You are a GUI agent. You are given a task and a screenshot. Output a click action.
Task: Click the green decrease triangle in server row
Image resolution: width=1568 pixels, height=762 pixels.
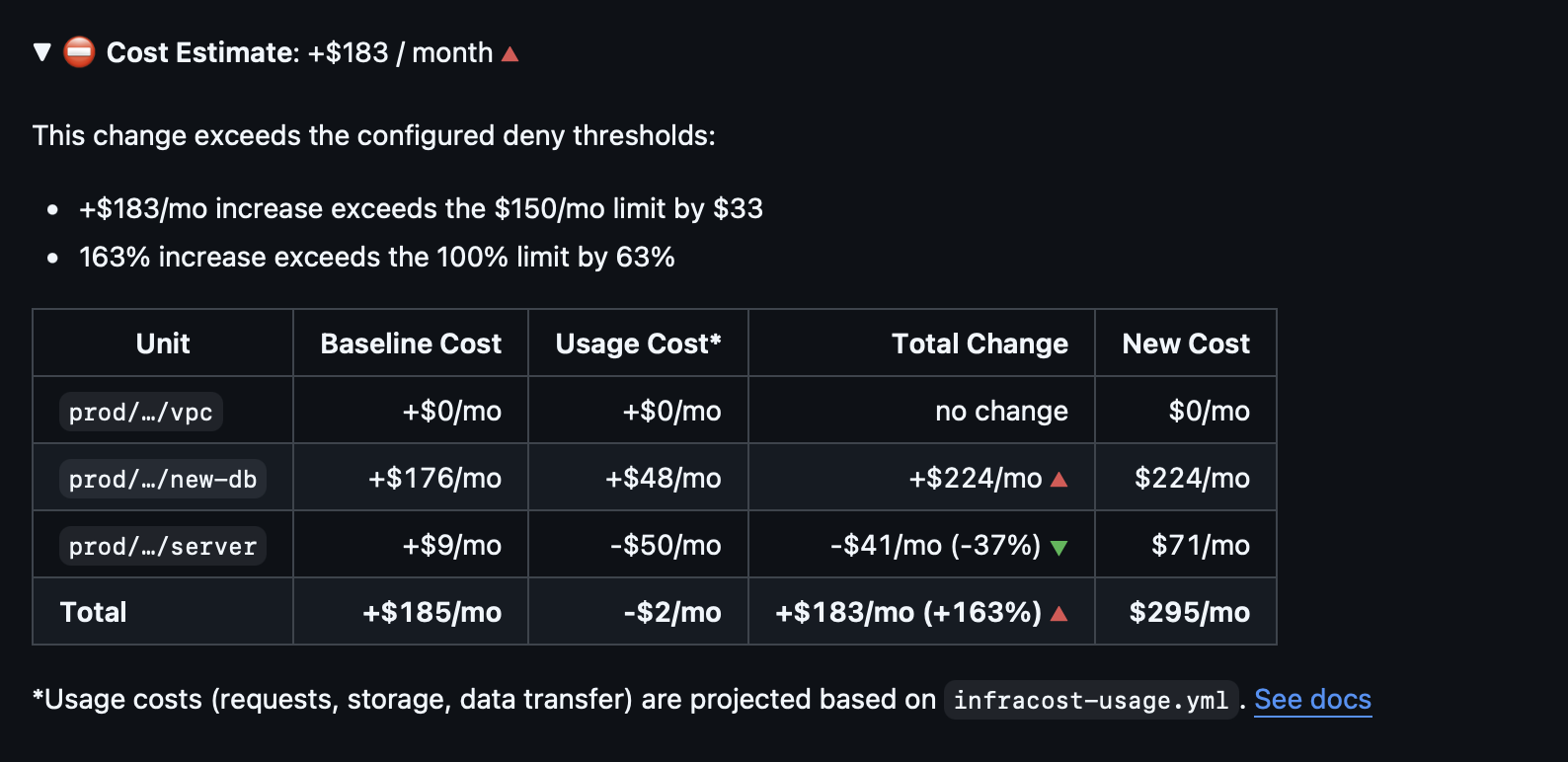[1059, 548]
